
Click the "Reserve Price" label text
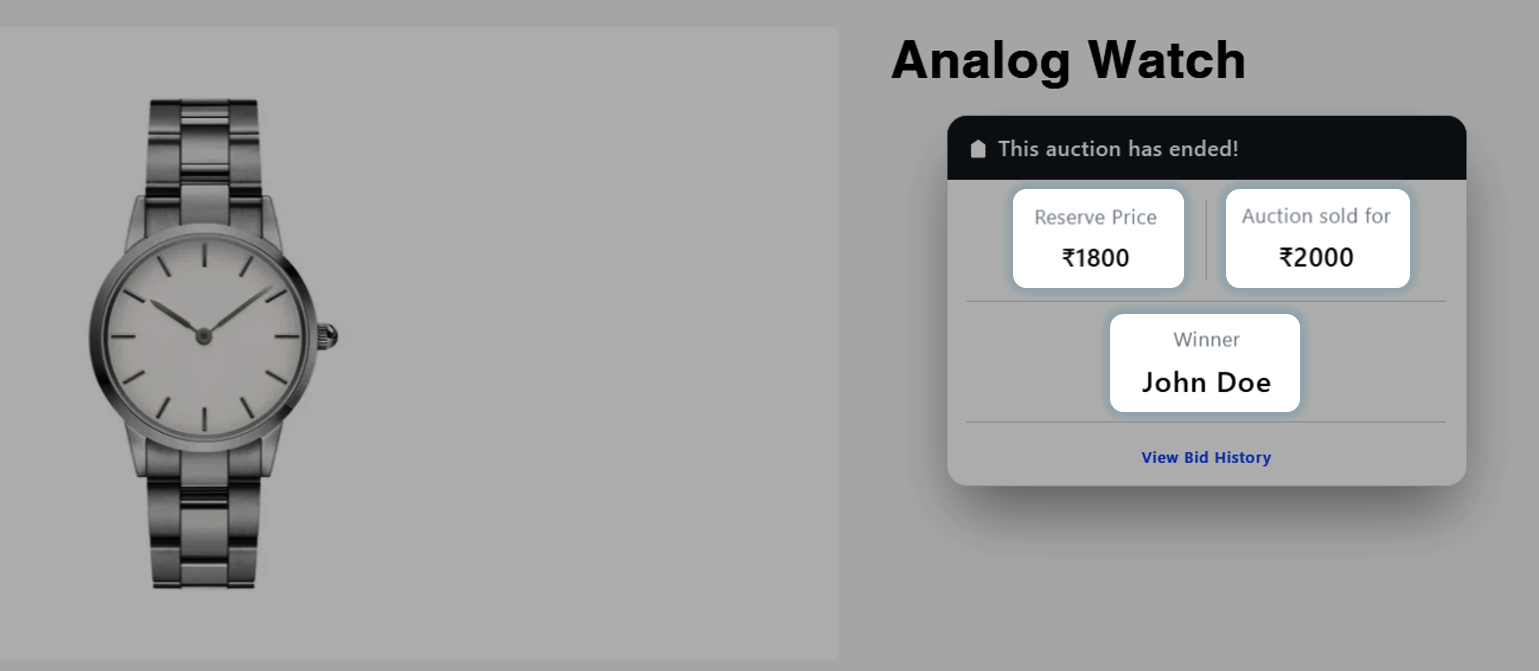(x=1095, y=217)
